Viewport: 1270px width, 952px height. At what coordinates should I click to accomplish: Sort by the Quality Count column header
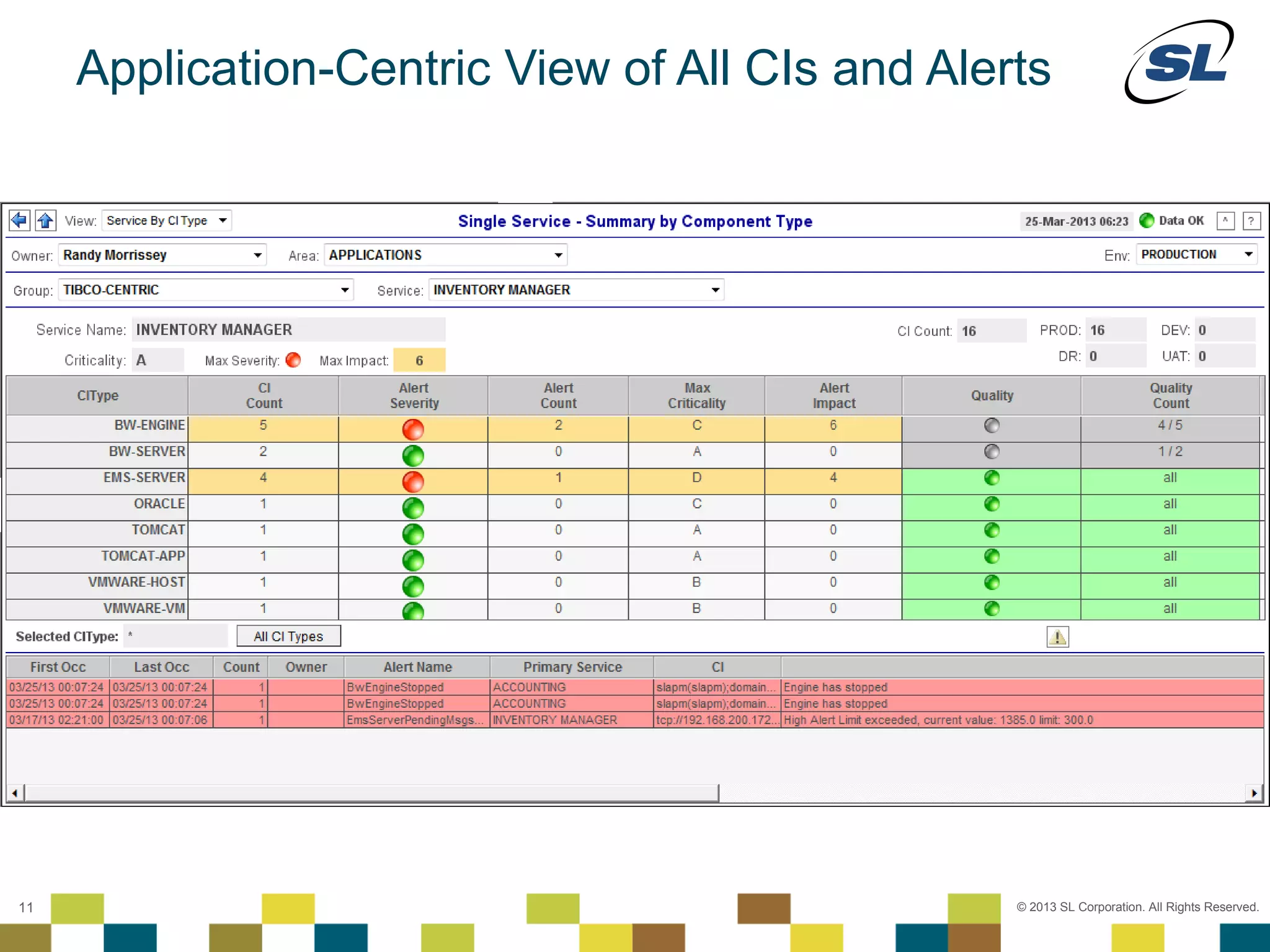[x=1171, y=395]
